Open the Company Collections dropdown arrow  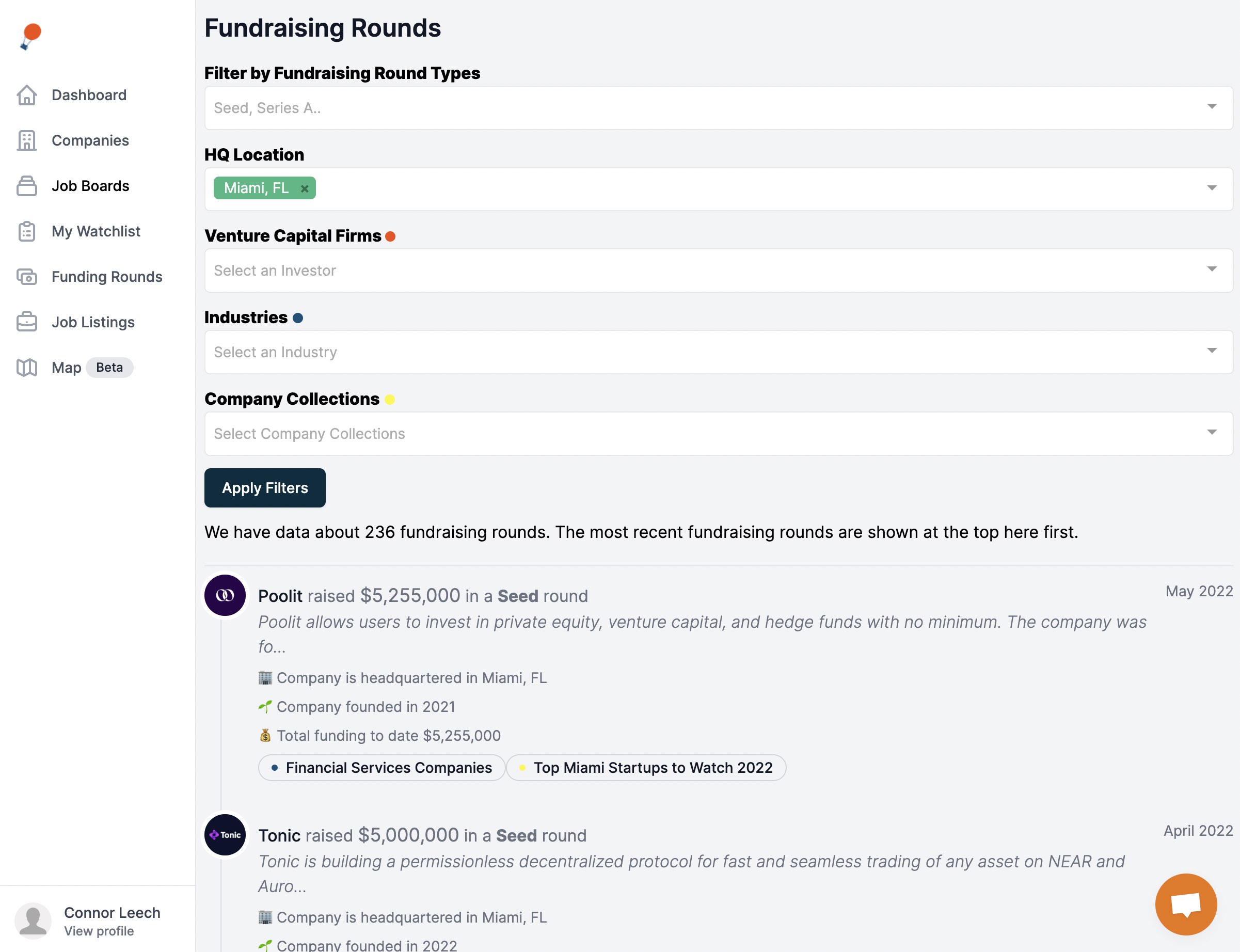tap(1211, 433)
